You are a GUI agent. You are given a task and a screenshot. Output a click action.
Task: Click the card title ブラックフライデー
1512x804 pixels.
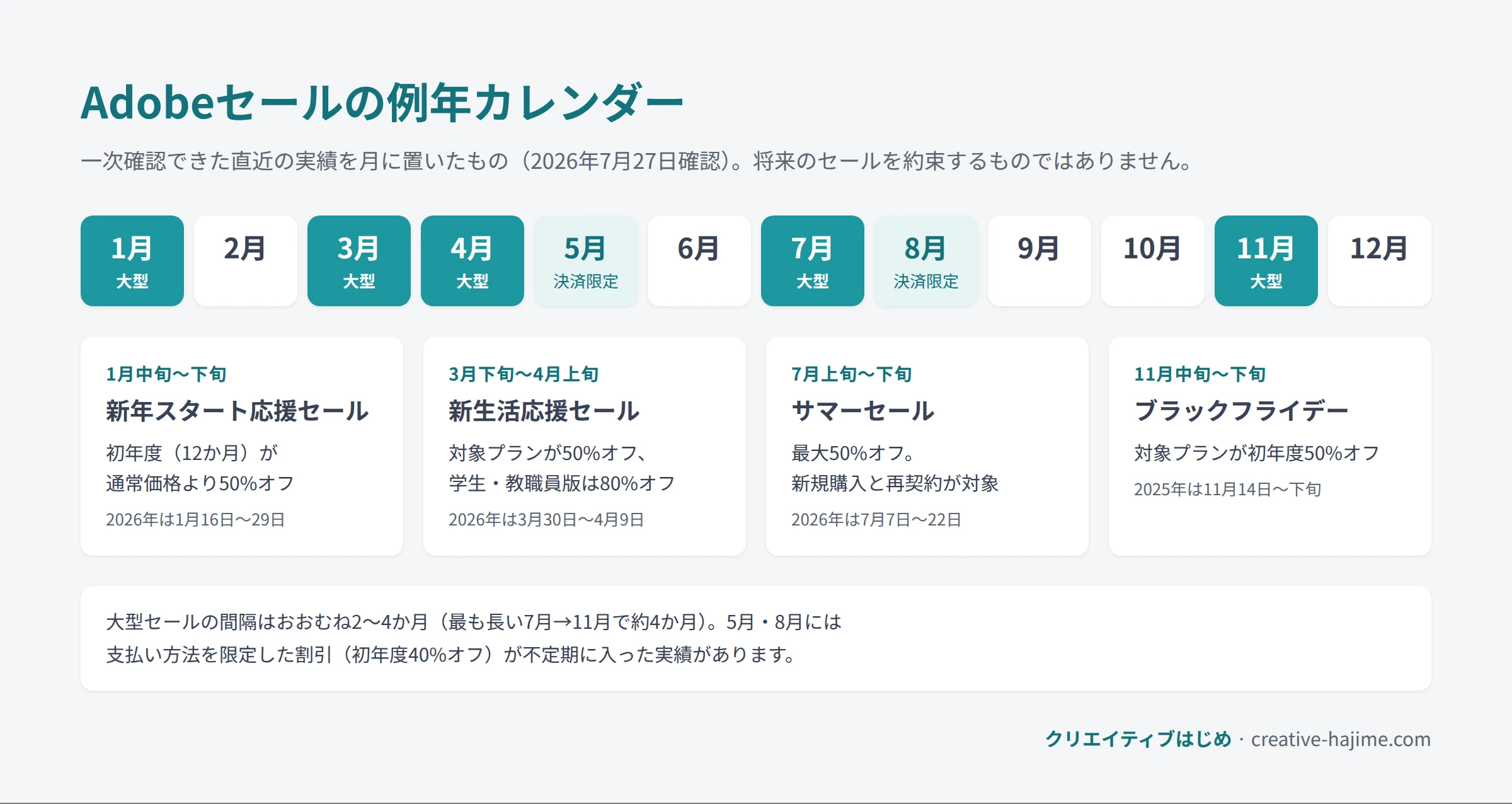click(x=1241, y=411)
